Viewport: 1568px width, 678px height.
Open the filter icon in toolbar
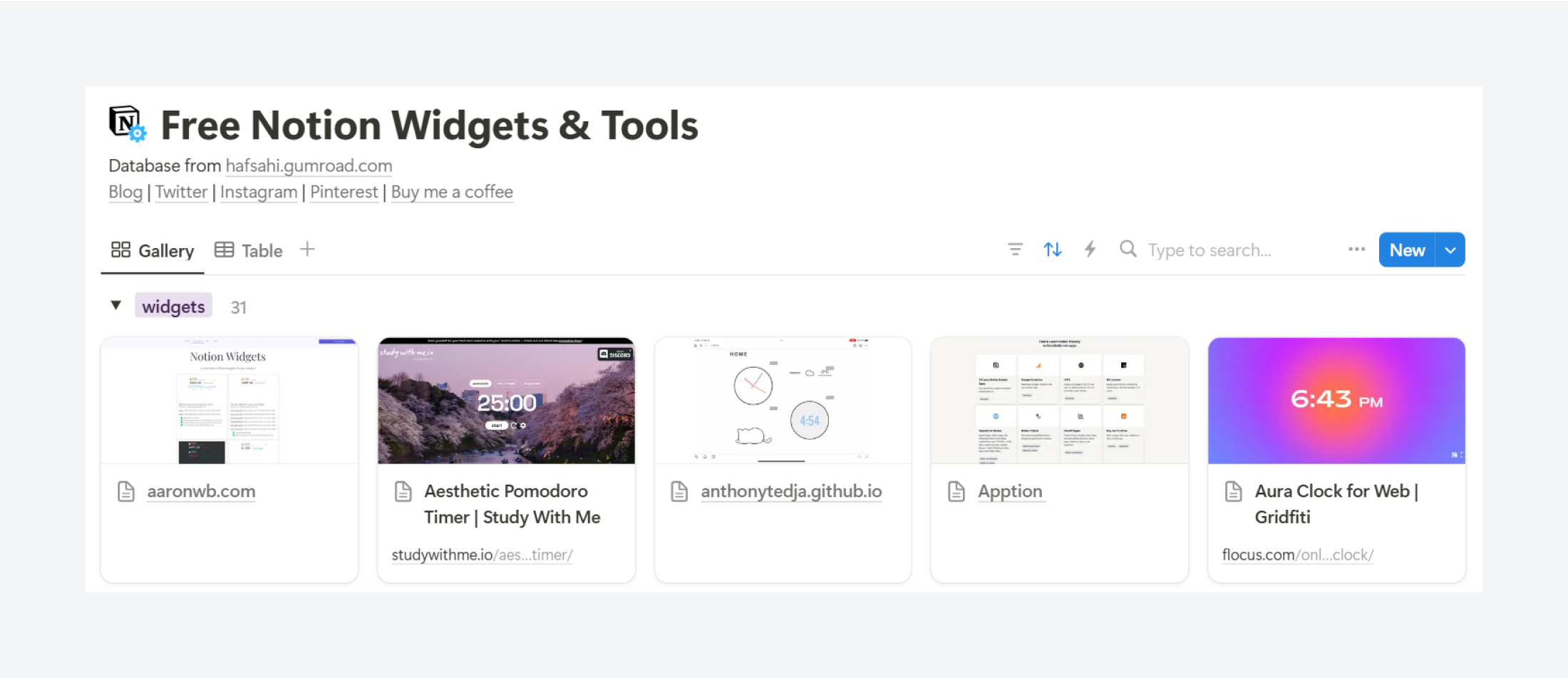tap(1015, 250)
